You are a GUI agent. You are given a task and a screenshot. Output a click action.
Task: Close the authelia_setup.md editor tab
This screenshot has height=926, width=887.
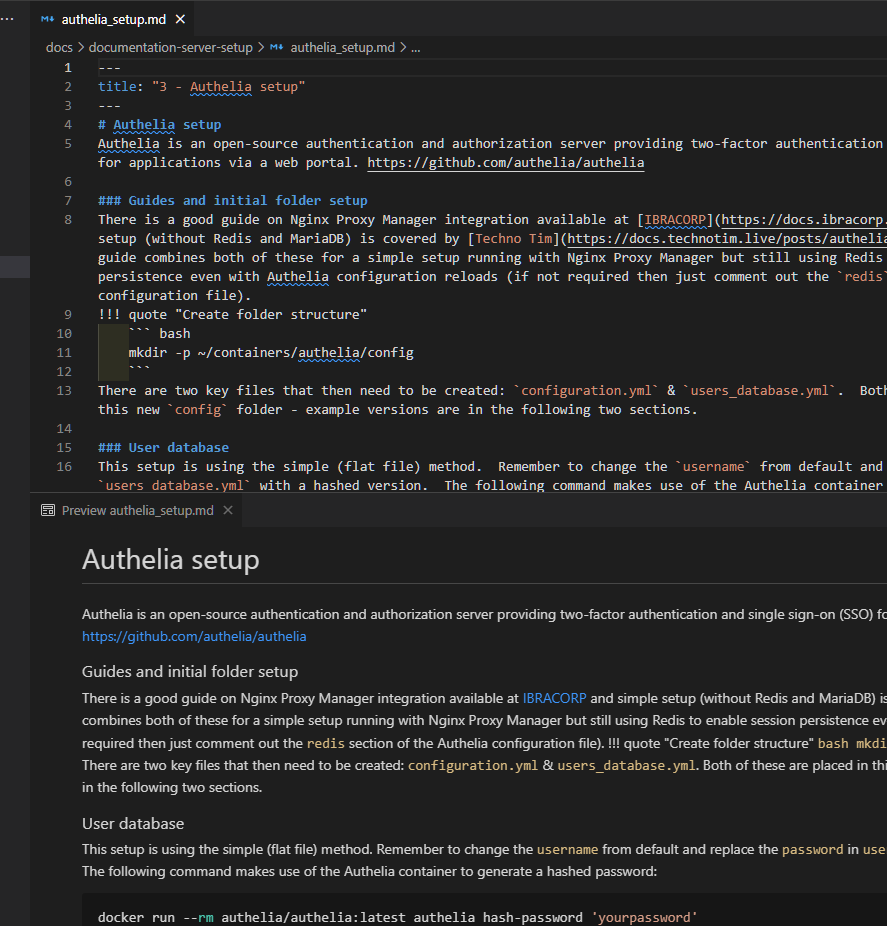[x=181, y=19]
